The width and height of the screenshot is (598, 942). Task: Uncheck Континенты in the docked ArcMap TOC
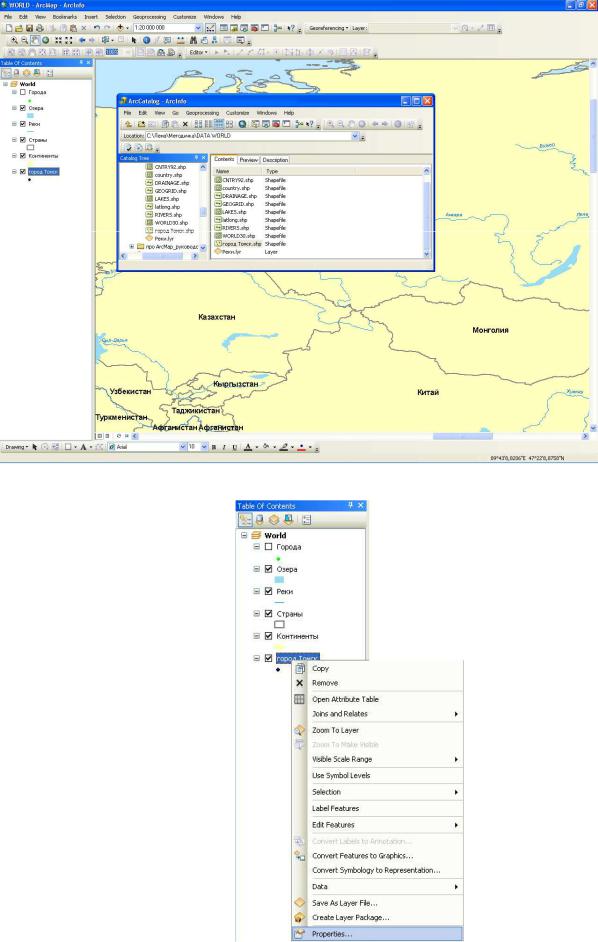[23, 156]
